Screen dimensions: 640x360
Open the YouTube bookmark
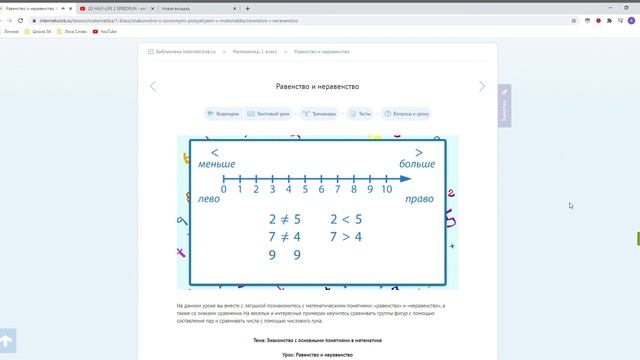pyautogui.click(x=105, y=31)
